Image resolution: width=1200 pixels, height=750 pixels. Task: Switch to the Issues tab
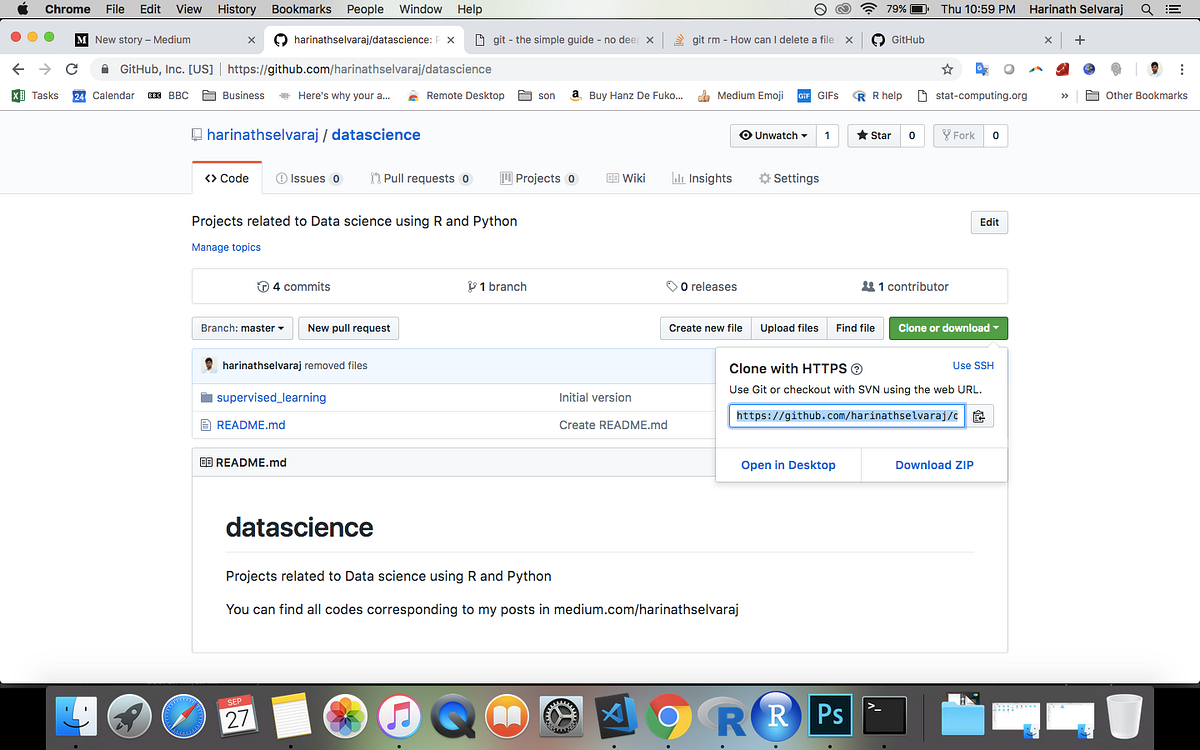tap(309, 177)
